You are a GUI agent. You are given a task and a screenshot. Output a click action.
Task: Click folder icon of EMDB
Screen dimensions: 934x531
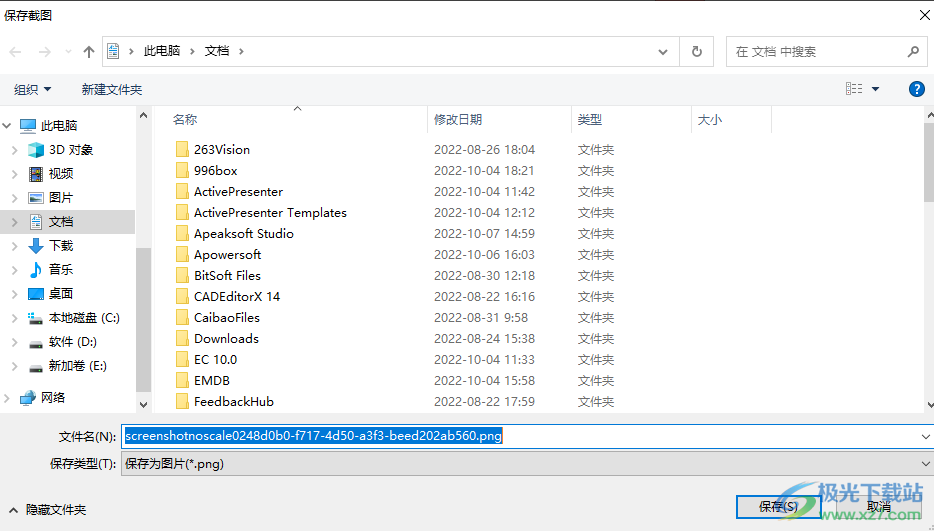tap(182, 380)
